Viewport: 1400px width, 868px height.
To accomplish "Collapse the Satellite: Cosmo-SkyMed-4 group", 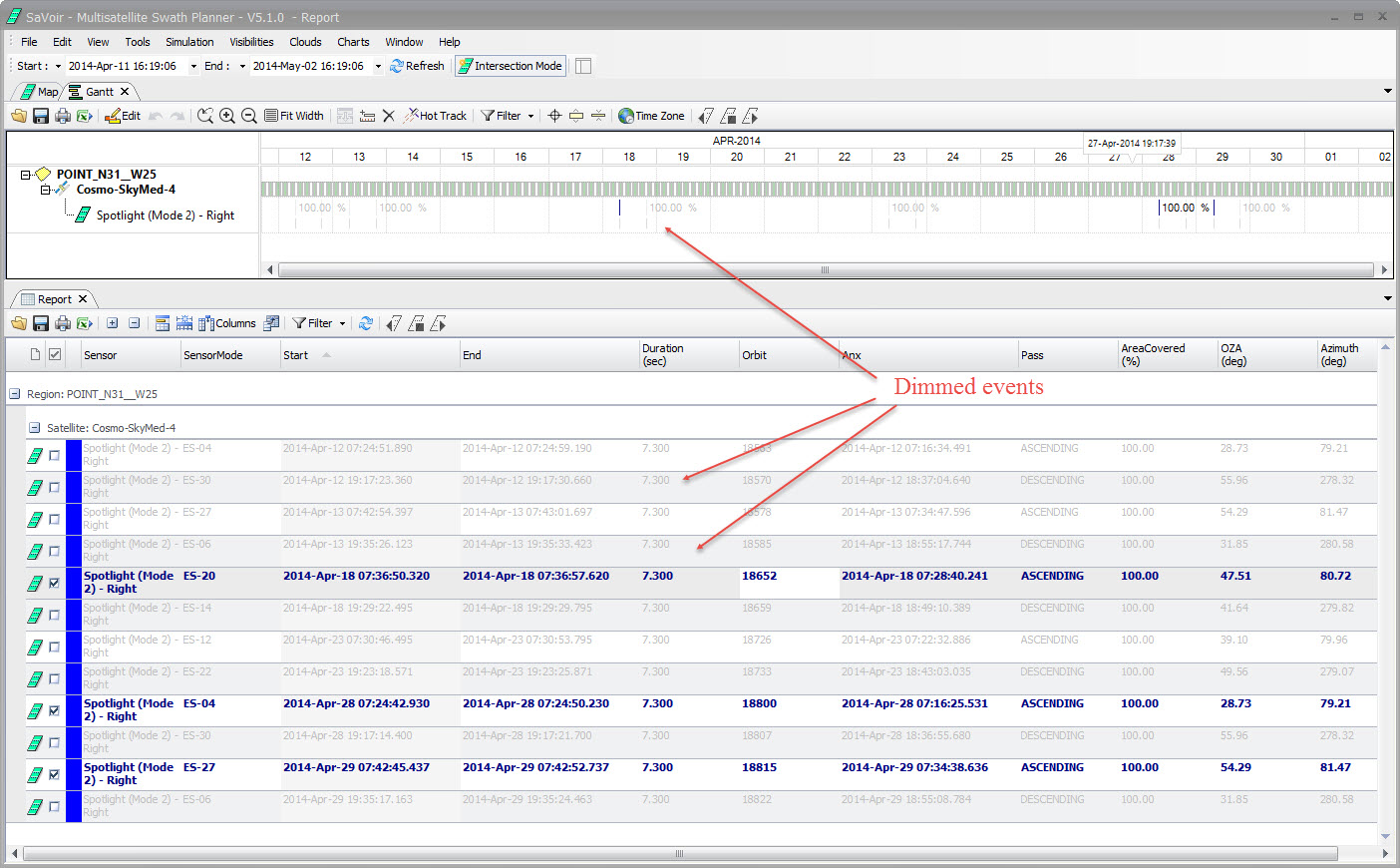I will (35, 428).
